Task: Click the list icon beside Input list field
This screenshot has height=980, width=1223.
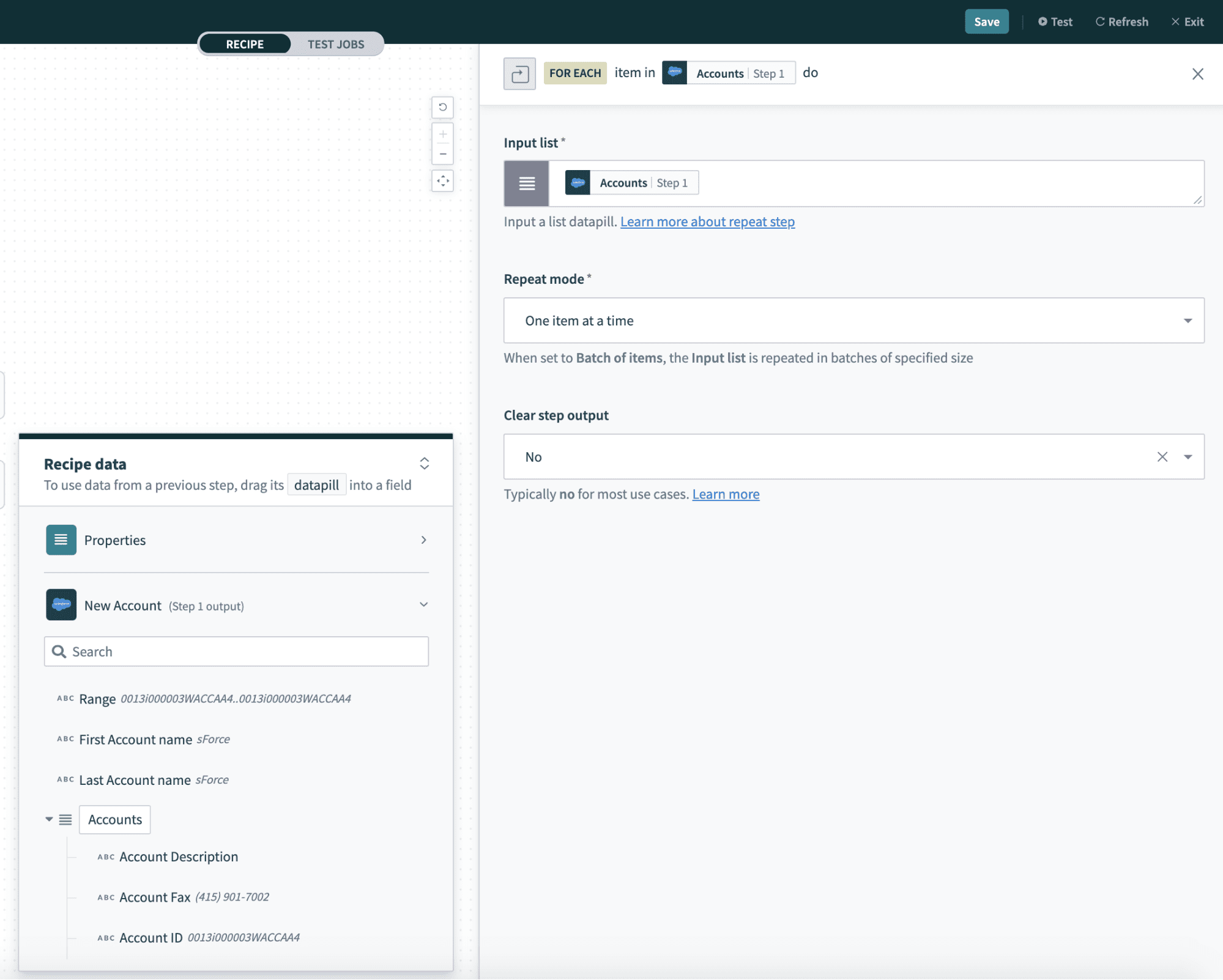Action: click(x=526, y=184)
